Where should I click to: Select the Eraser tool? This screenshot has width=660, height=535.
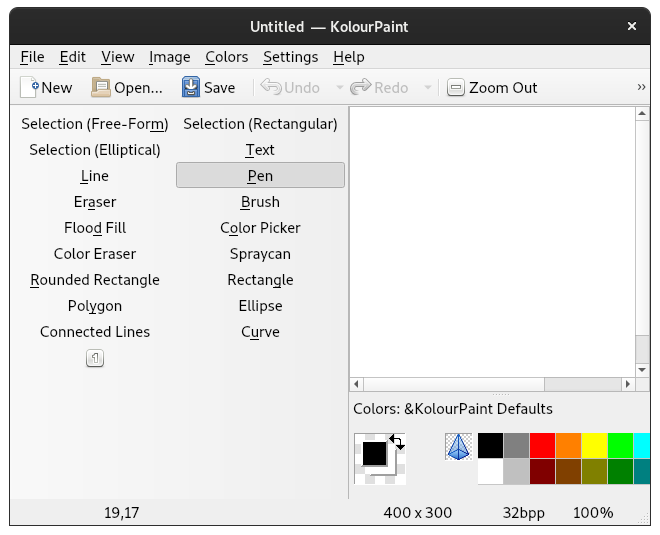(x=95, y=202)
